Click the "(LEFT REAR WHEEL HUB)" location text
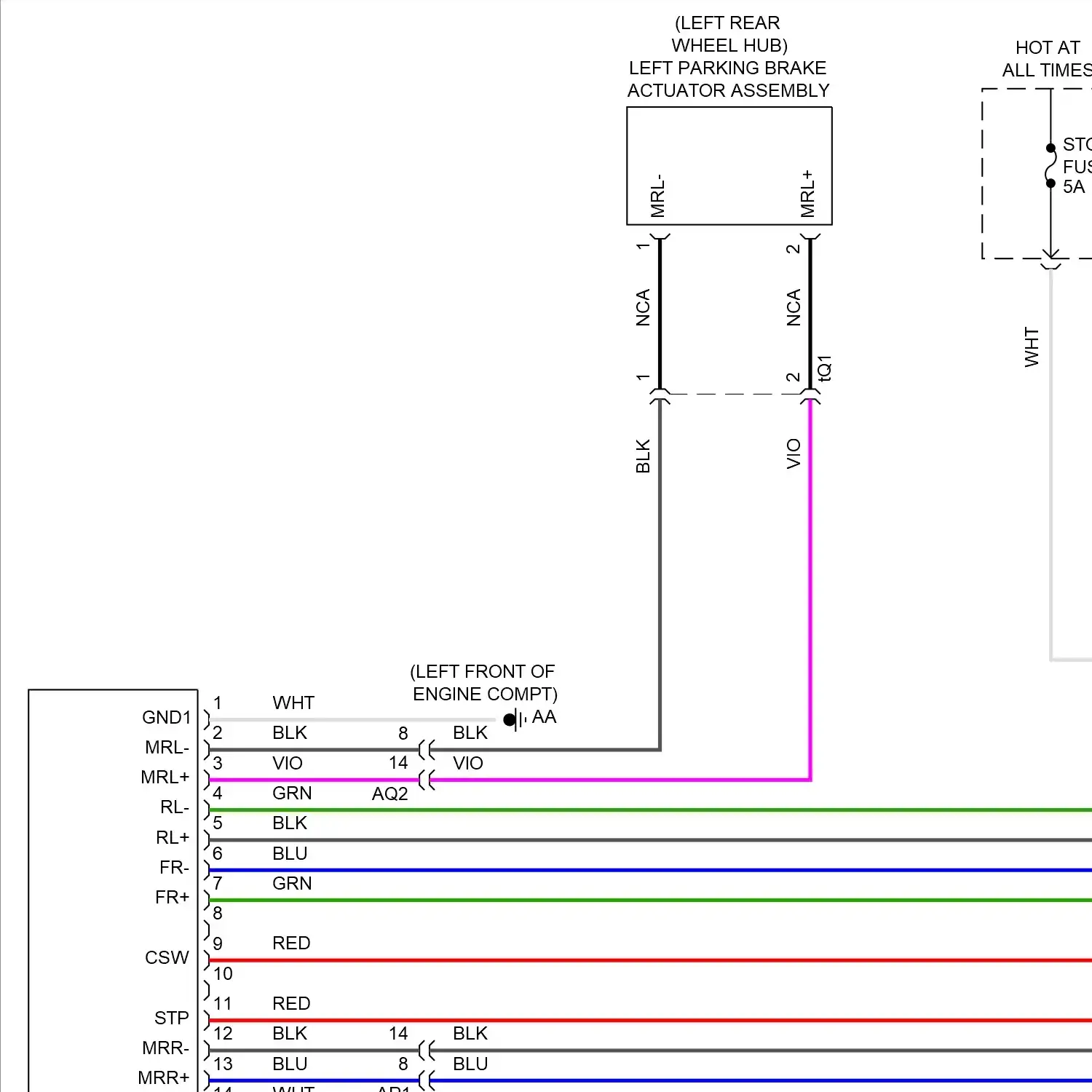This screenshot has height=1092, width=1092. [x=729, y=34]
